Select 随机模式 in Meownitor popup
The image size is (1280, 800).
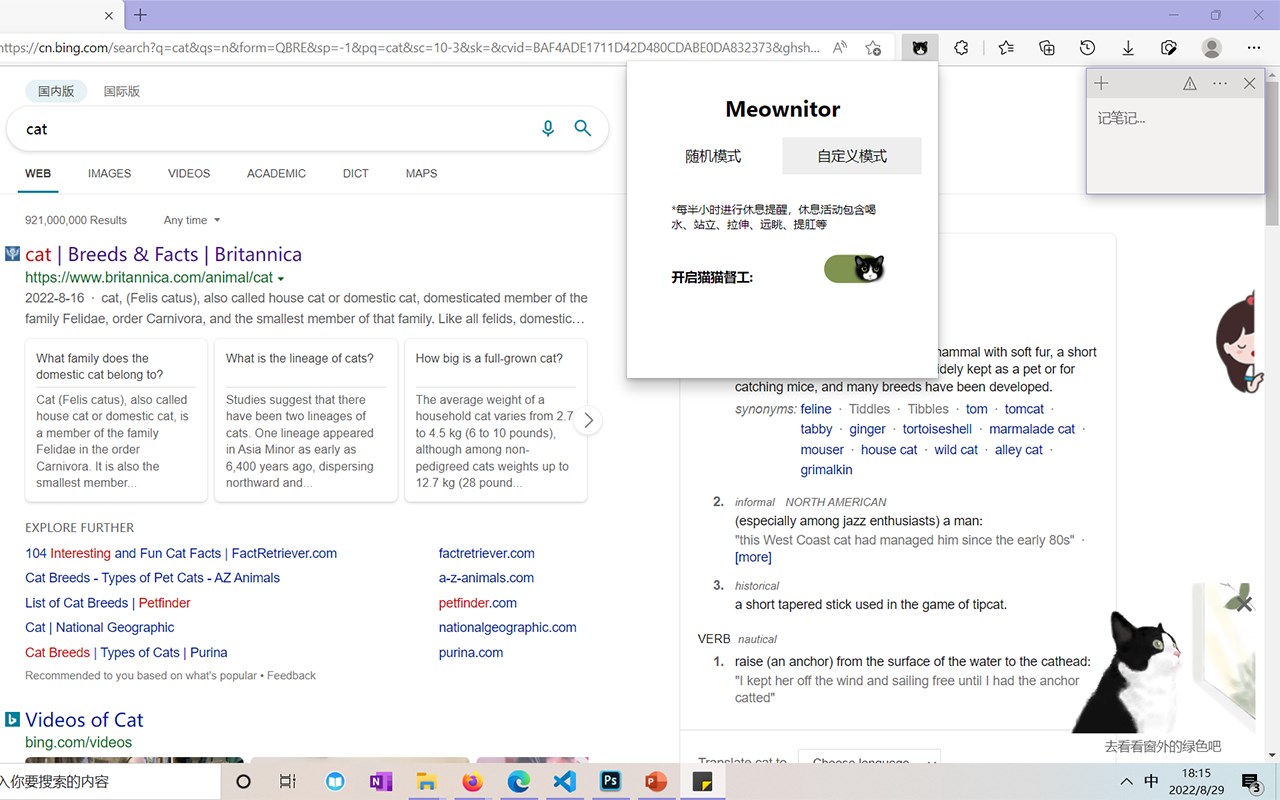click(x=713, y=156)
